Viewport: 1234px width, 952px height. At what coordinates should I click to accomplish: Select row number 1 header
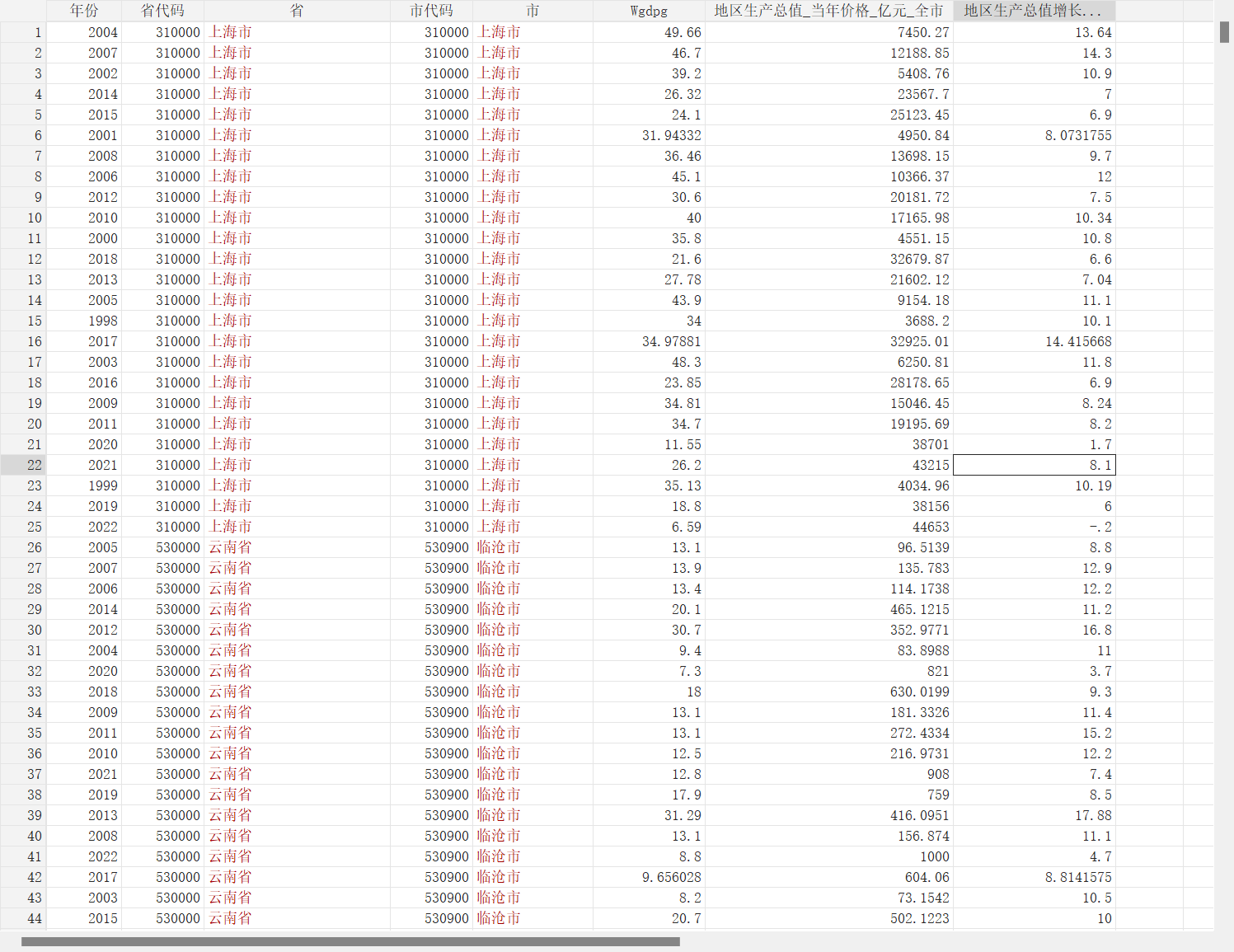[x=23, y=32]
